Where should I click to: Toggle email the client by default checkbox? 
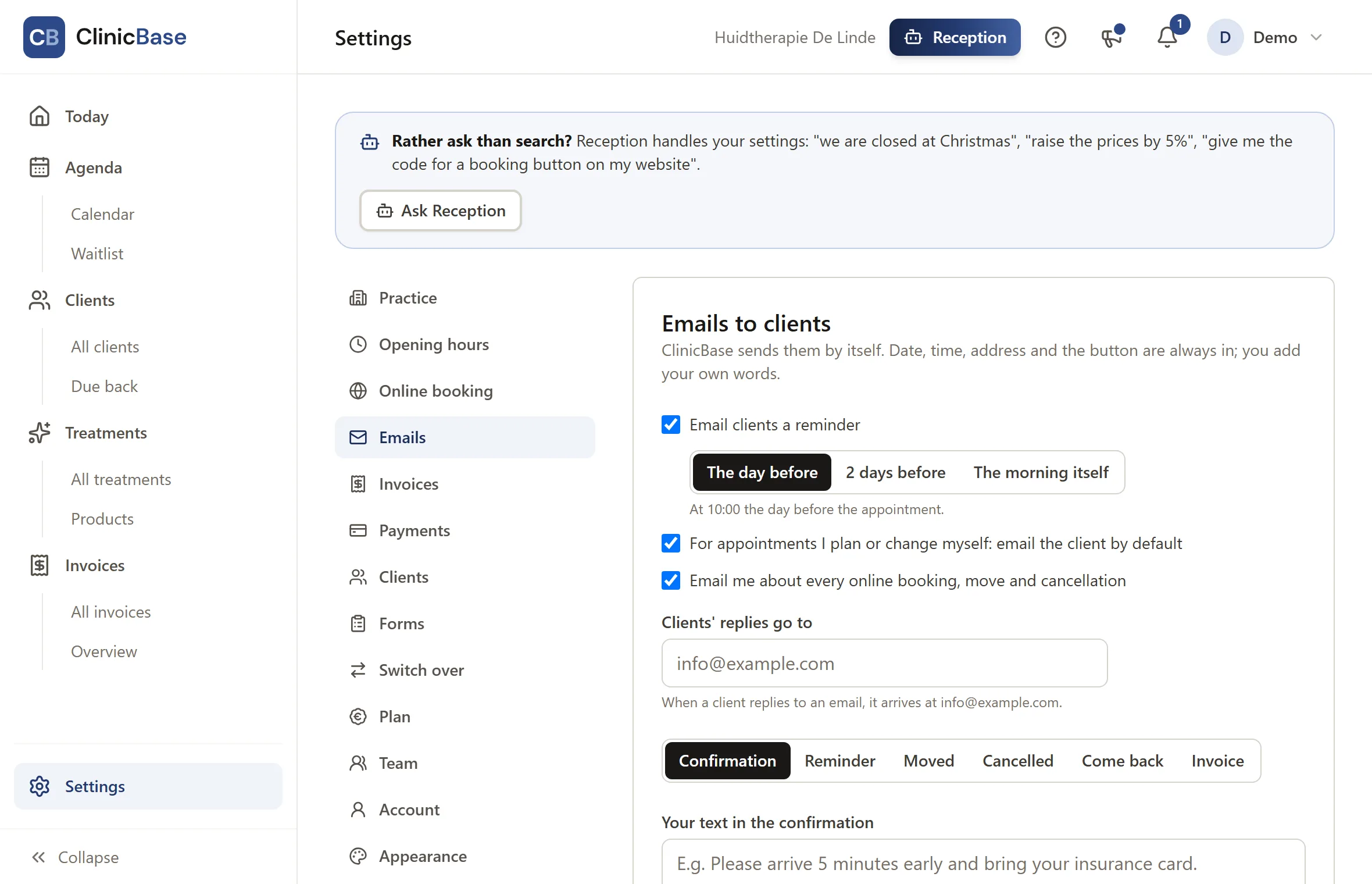[671, 543]
